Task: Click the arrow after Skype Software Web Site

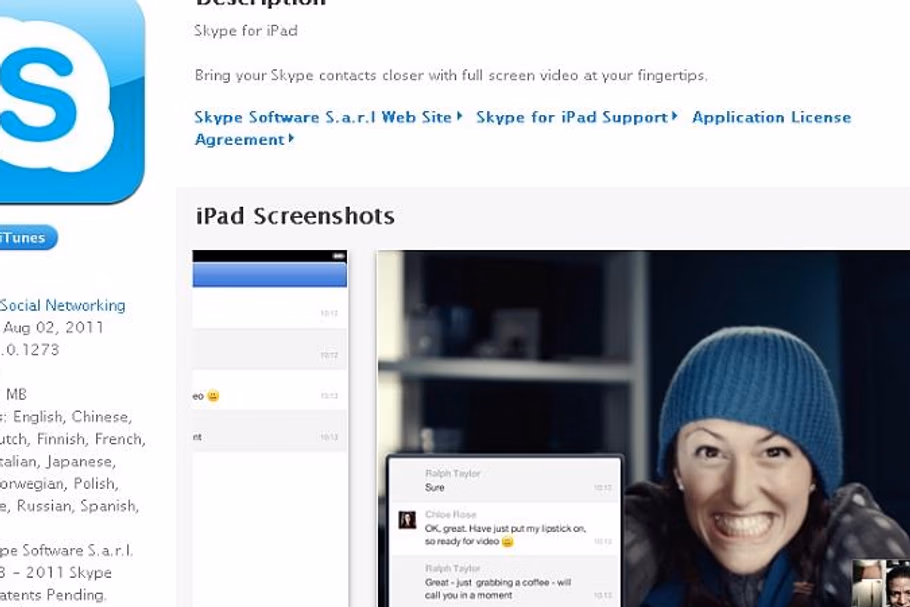Action: [x=460, y=116]
